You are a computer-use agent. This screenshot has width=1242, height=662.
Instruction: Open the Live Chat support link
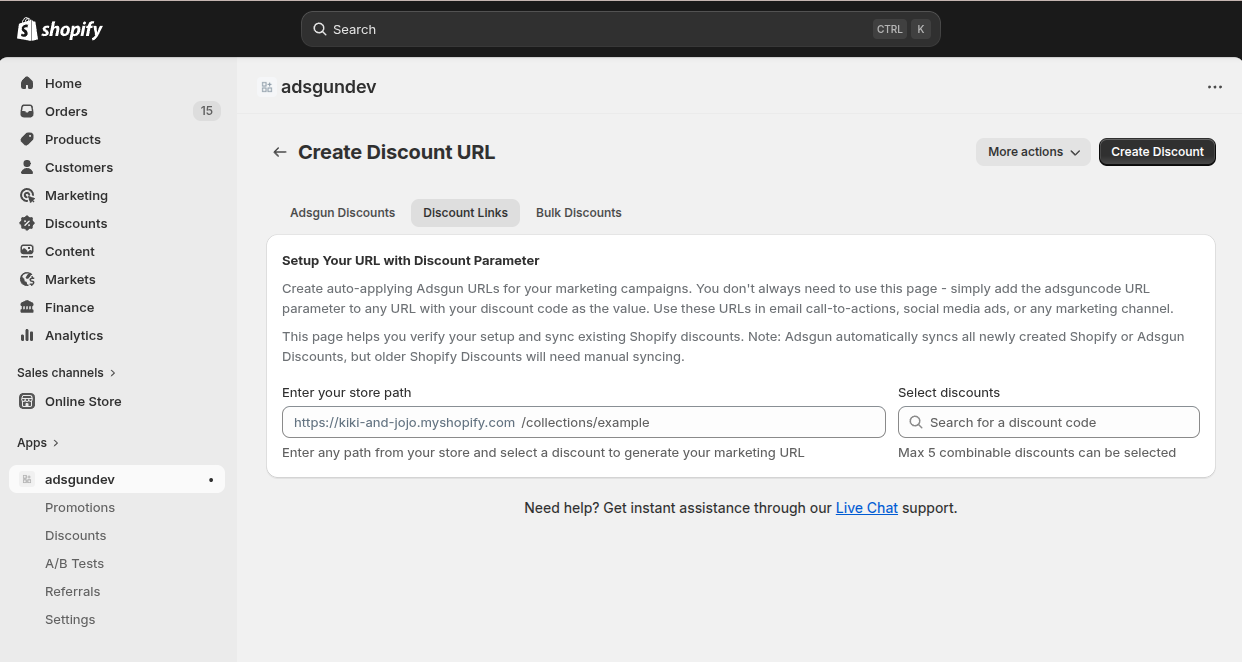866,508
